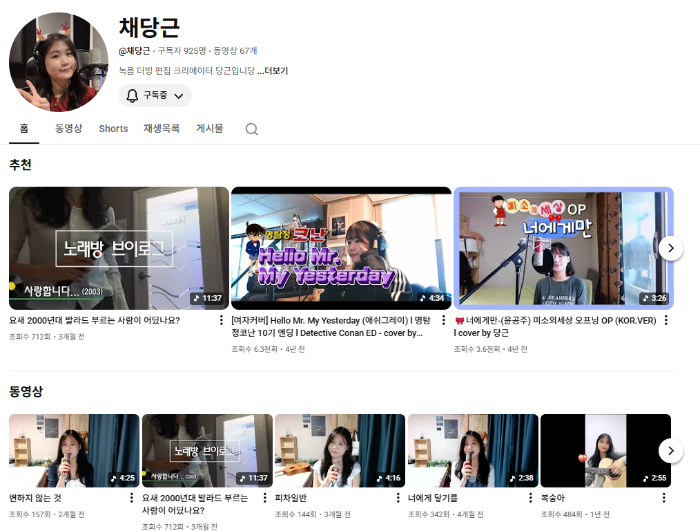Image resolution: width=700 pixels, height=531 pixels.
Task: Open the 채당근 channel profile picture
Action: click(58, 62)
